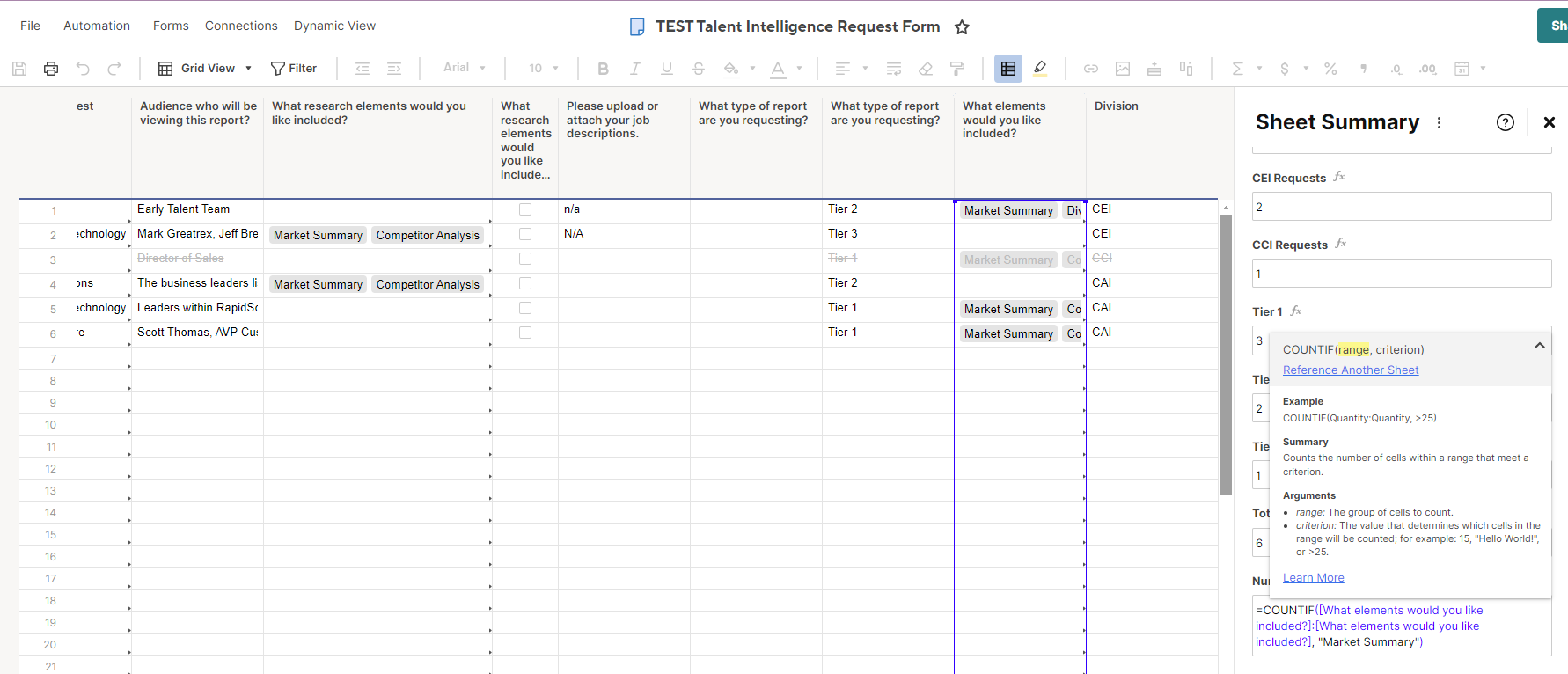Check the checkbox in row 1

tap(525, 209)
